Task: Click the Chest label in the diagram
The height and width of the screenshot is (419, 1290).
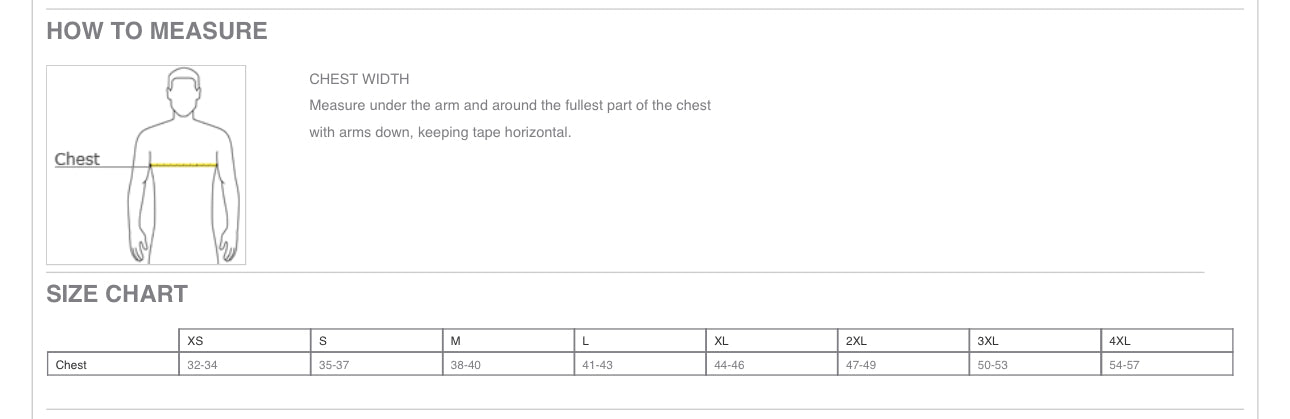Action: point(77,159)
